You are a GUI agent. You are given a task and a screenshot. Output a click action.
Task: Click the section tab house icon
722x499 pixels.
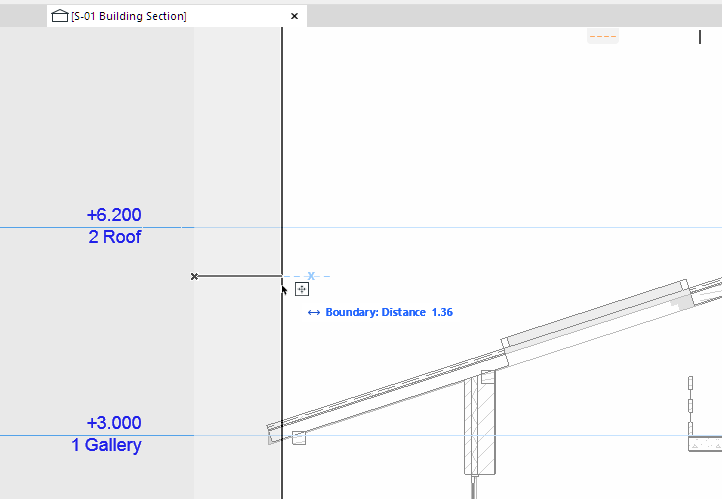(60, 16)
